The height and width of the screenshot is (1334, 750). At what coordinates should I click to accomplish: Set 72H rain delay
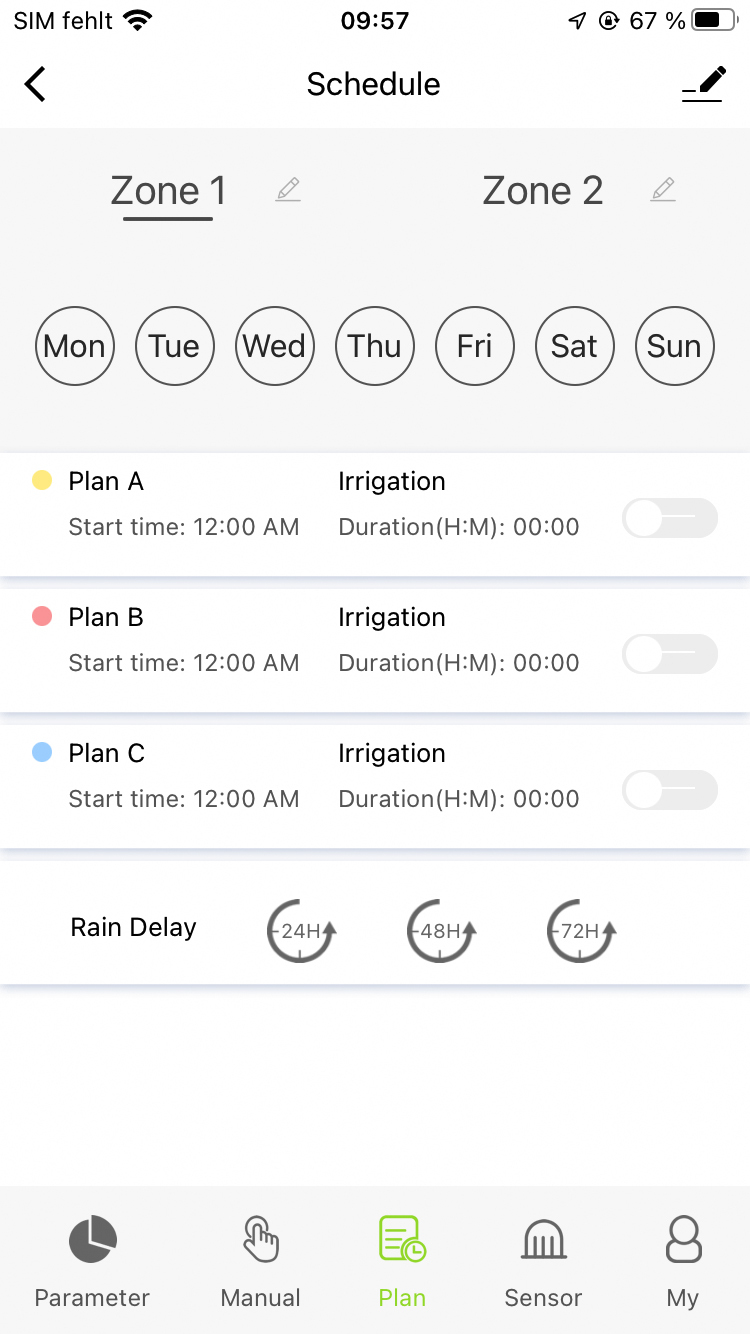click(581, 931)
